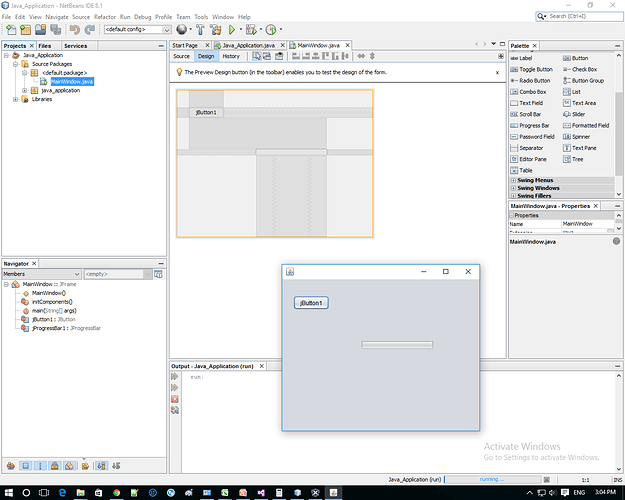Click the Debug Project toolbar icon
The image size is (625, 500).
tap(250, 30)
